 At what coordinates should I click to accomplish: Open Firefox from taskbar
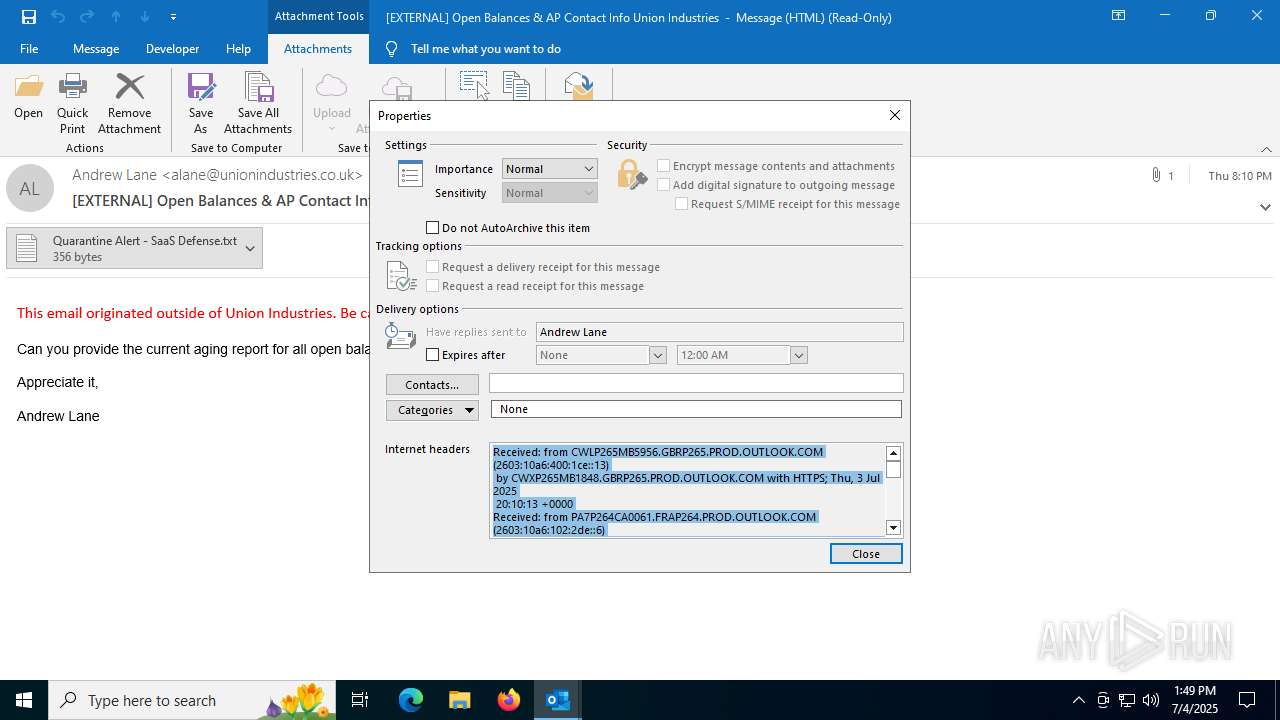click(x=509, y=700)
